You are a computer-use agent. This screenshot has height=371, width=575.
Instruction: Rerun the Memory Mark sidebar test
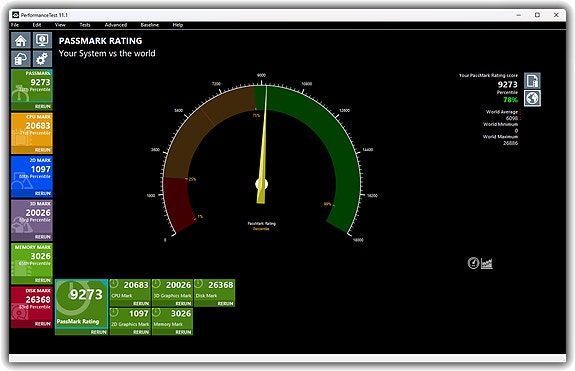click(x=43, y=280)
